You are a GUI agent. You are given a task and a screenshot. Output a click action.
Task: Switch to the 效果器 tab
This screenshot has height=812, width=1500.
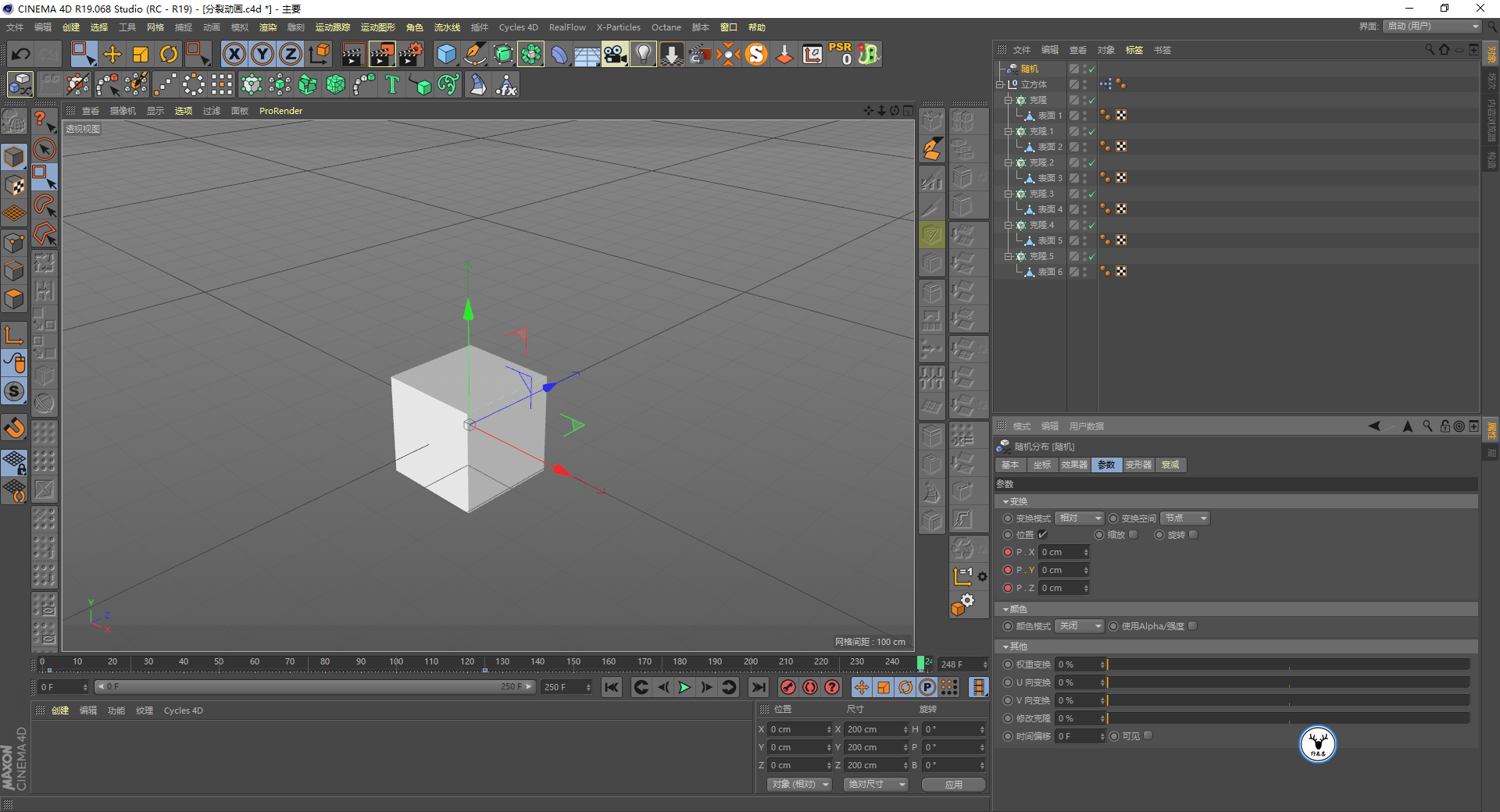tap(1074, 465)
